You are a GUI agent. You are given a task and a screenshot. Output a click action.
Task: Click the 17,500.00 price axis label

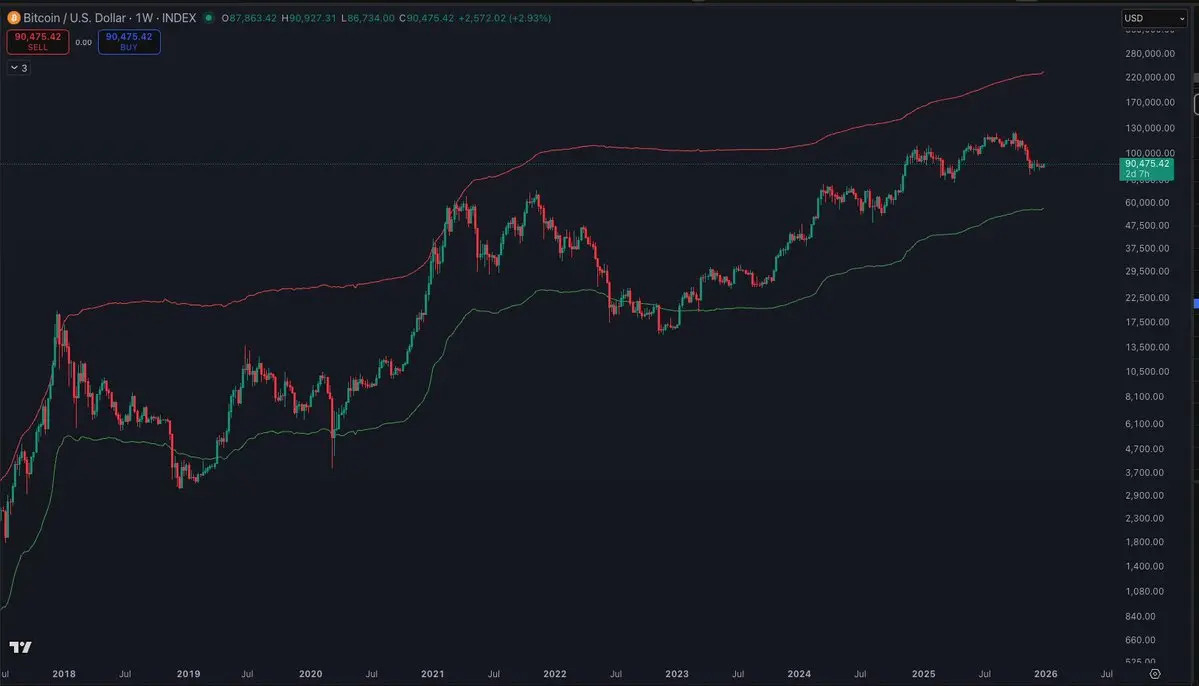click(x=1146, y=322)
